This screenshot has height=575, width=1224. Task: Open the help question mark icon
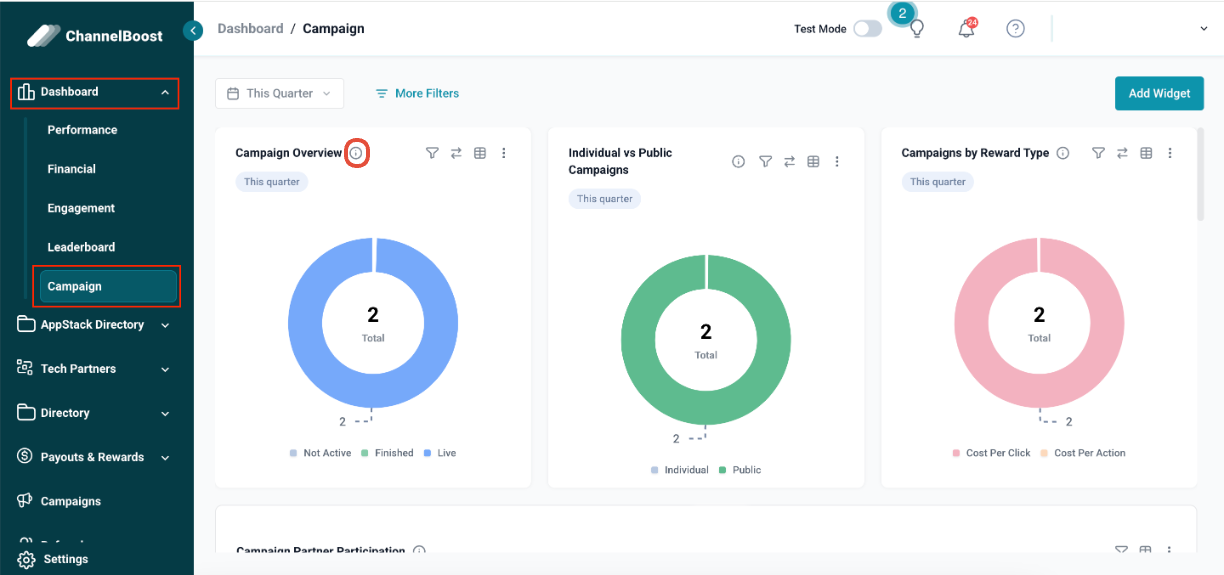pyautogui.click(x=1015, y=29)
